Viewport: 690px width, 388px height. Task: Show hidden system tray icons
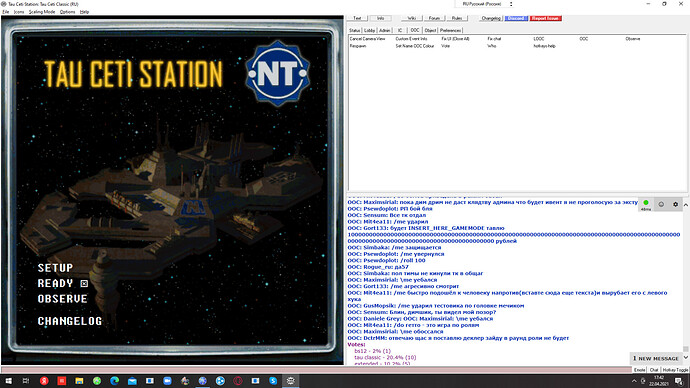634,381
